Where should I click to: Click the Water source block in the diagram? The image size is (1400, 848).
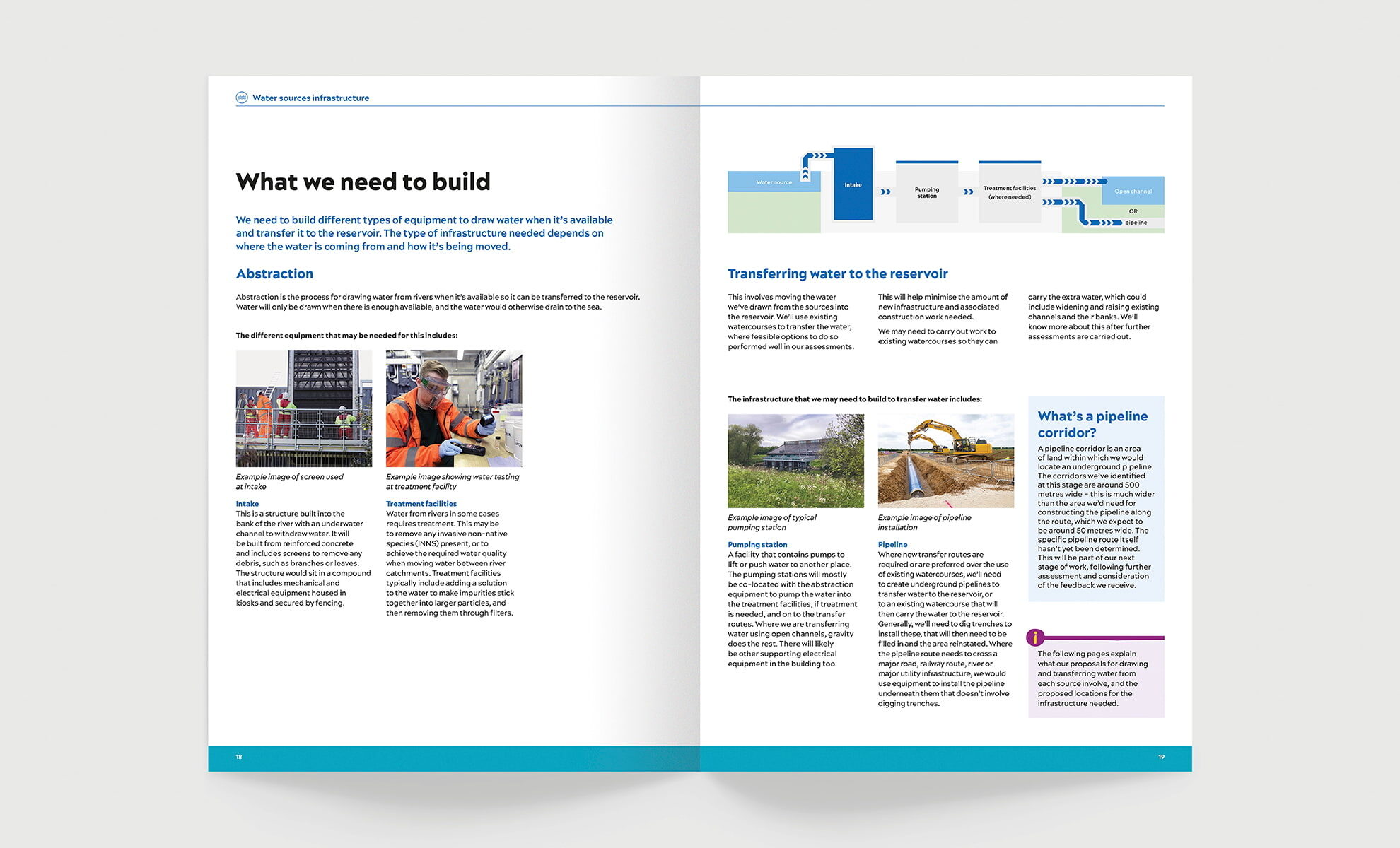[774, 182]
